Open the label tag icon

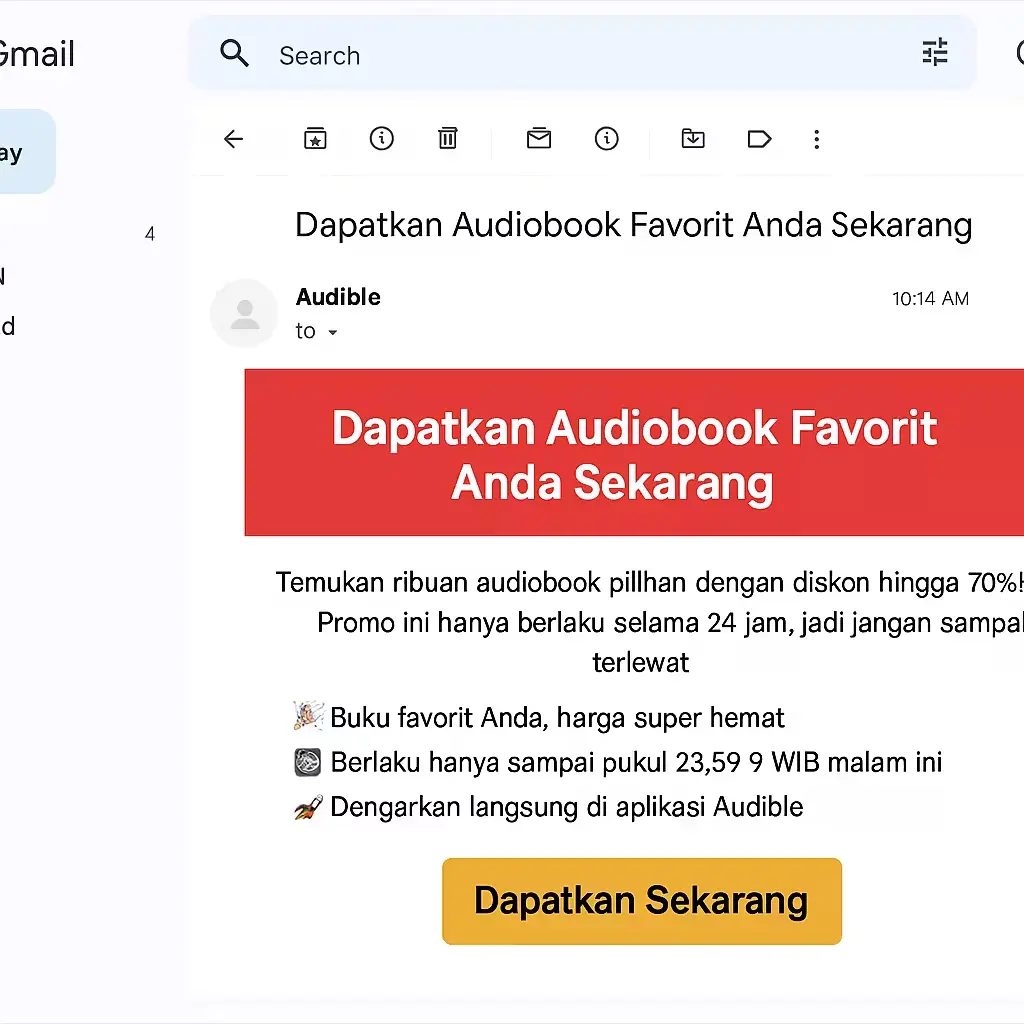tap(759, 139)
